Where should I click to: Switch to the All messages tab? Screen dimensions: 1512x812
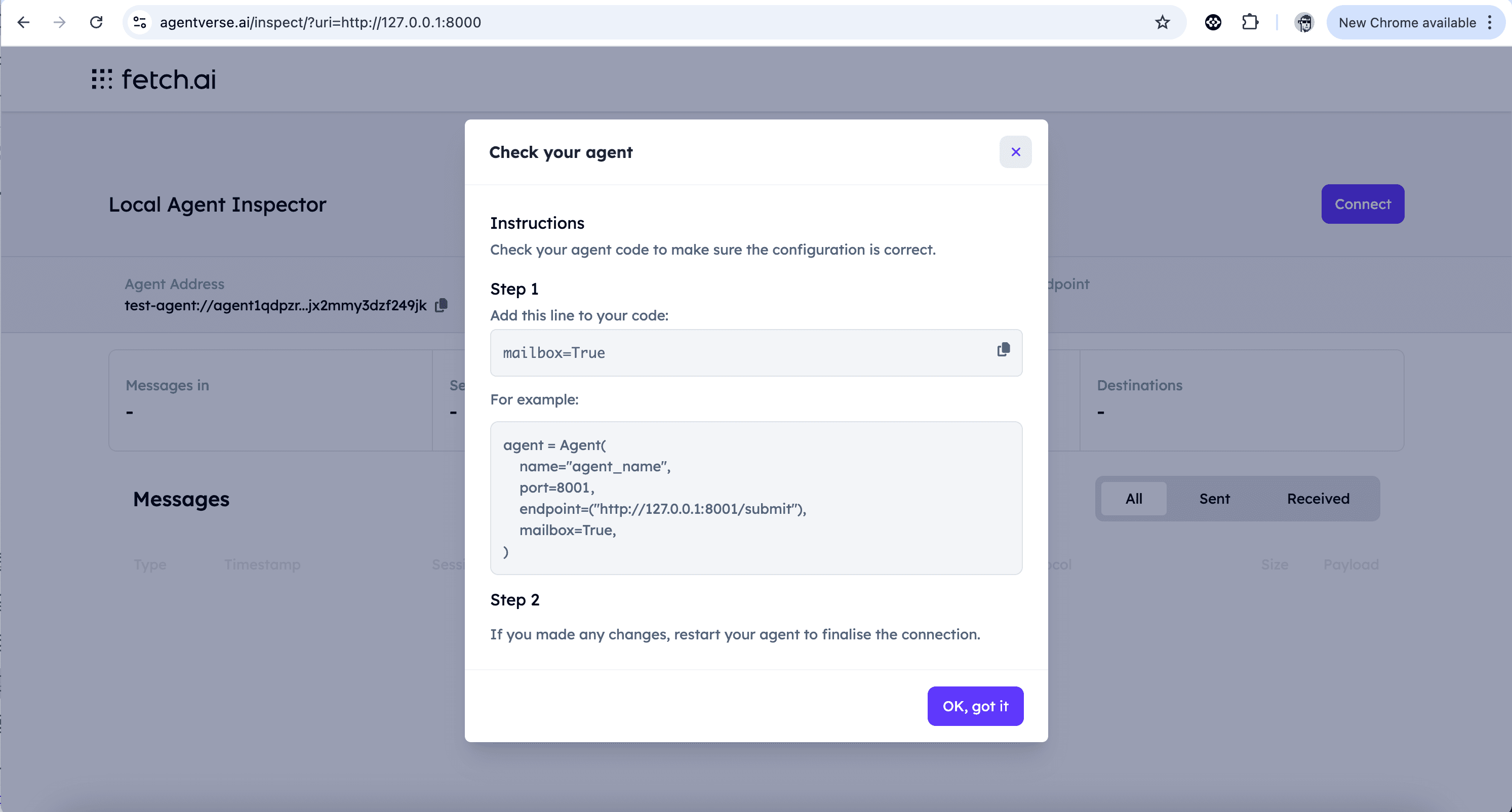[x=1133, y=499]
